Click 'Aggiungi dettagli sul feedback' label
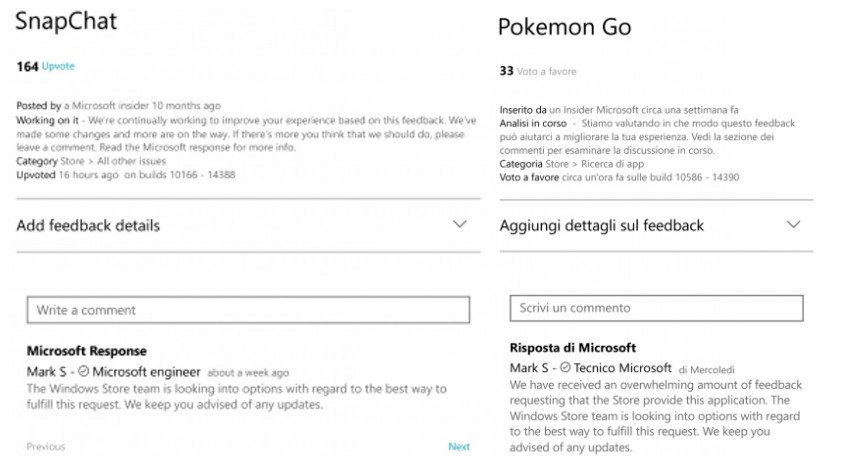This screenshot has height=458, width=863. (602, 226)
